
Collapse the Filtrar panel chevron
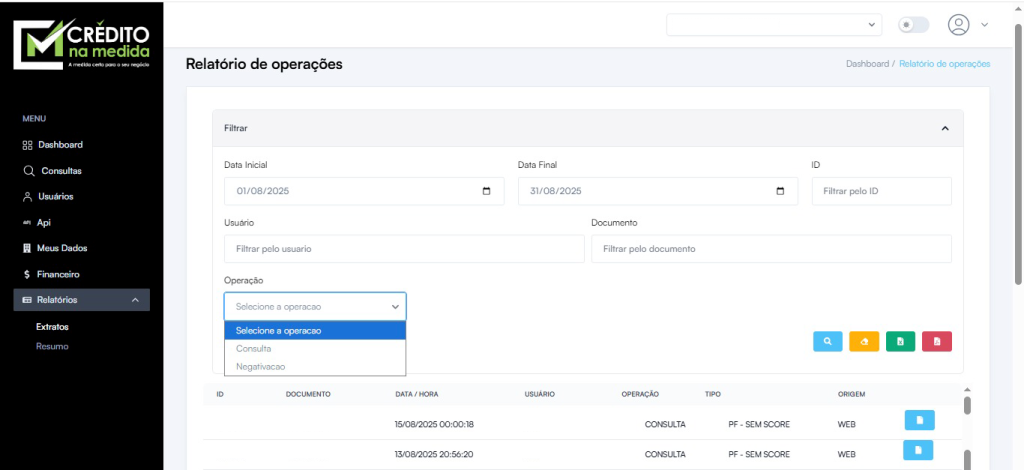tap(945, 128)
